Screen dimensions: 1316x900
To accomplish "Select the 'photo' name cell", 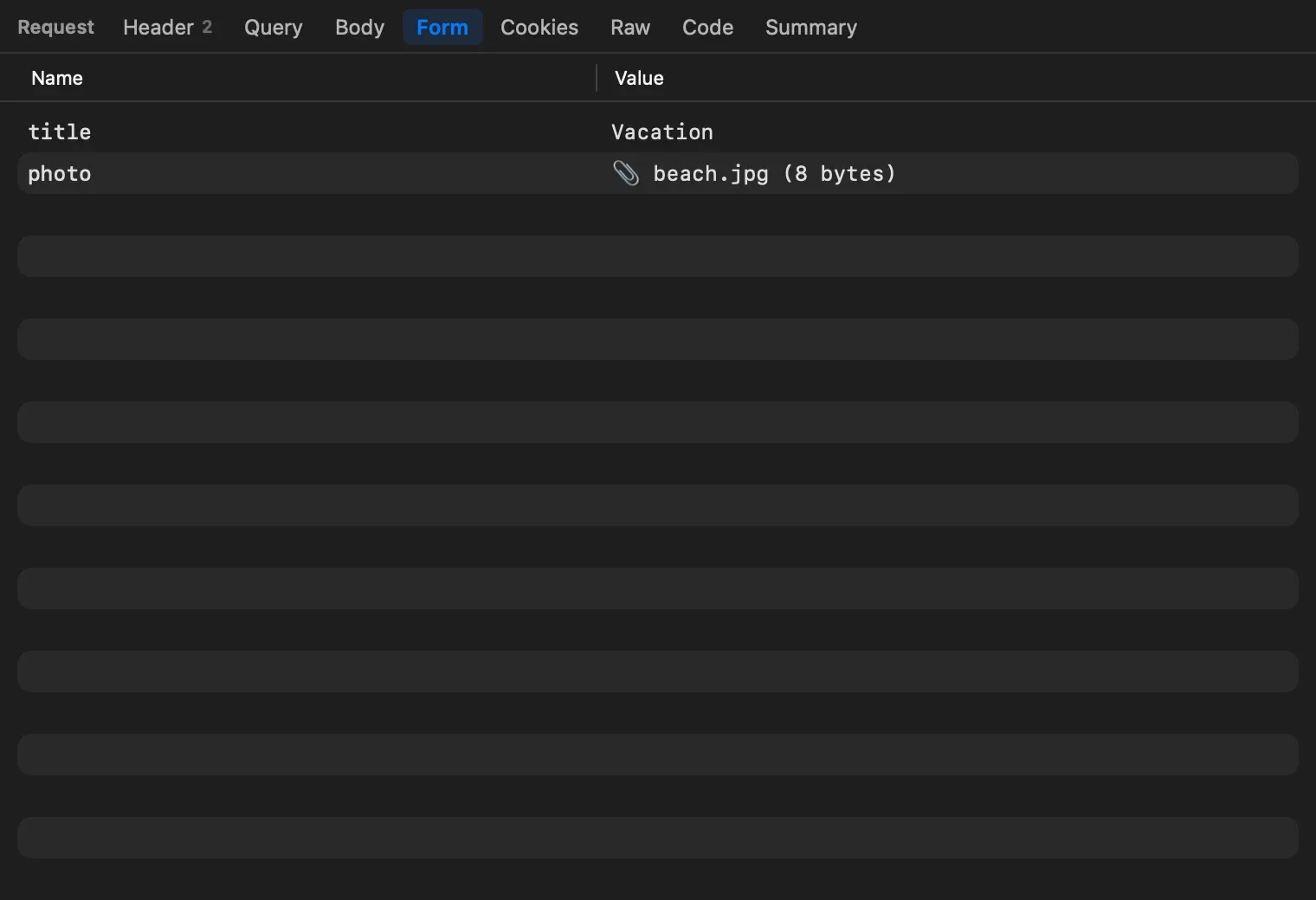I will (x=60, y=174).
